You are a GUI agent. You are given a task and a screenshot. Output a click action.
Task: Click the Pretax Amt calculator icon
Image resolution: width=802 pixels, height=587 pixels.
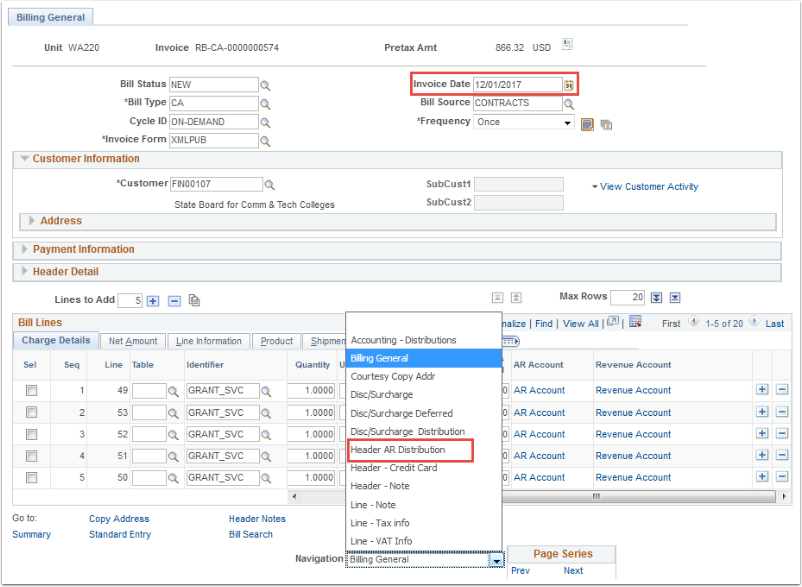(x=567, y=44)
